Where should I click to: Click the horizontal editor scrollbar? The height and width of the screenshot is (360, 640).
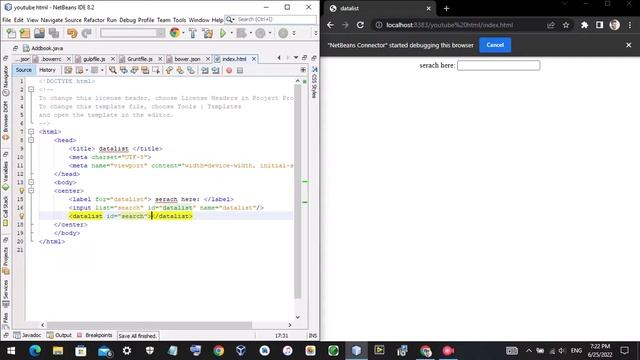[x=149, y=325]
